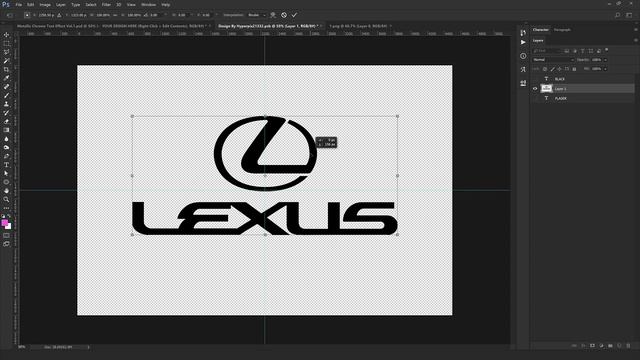
Task: Select the Healing Brush tool
Action: coord(6,87)
